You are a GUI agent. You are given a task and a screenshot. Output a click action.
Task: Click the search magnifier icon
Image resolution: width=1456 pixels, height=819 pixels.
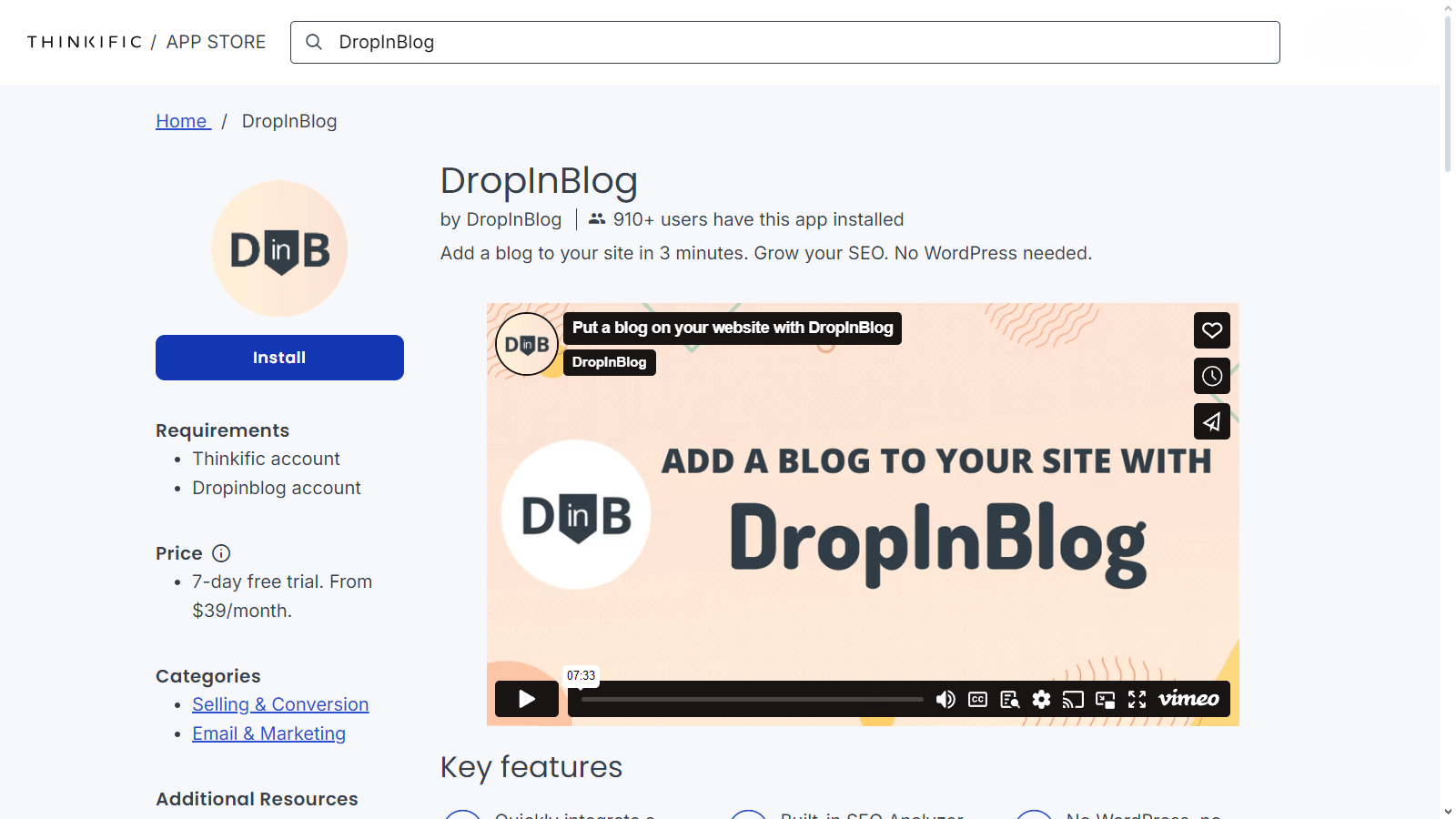pos(314,42)
